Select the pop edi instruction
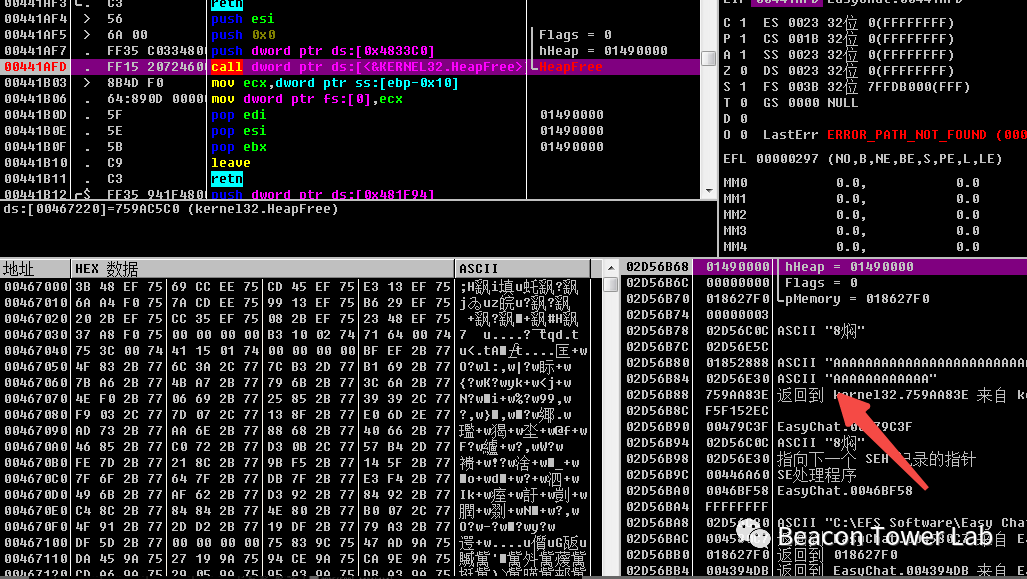The width and height of the screenshot is (1027, 579). tap(238, 115)
